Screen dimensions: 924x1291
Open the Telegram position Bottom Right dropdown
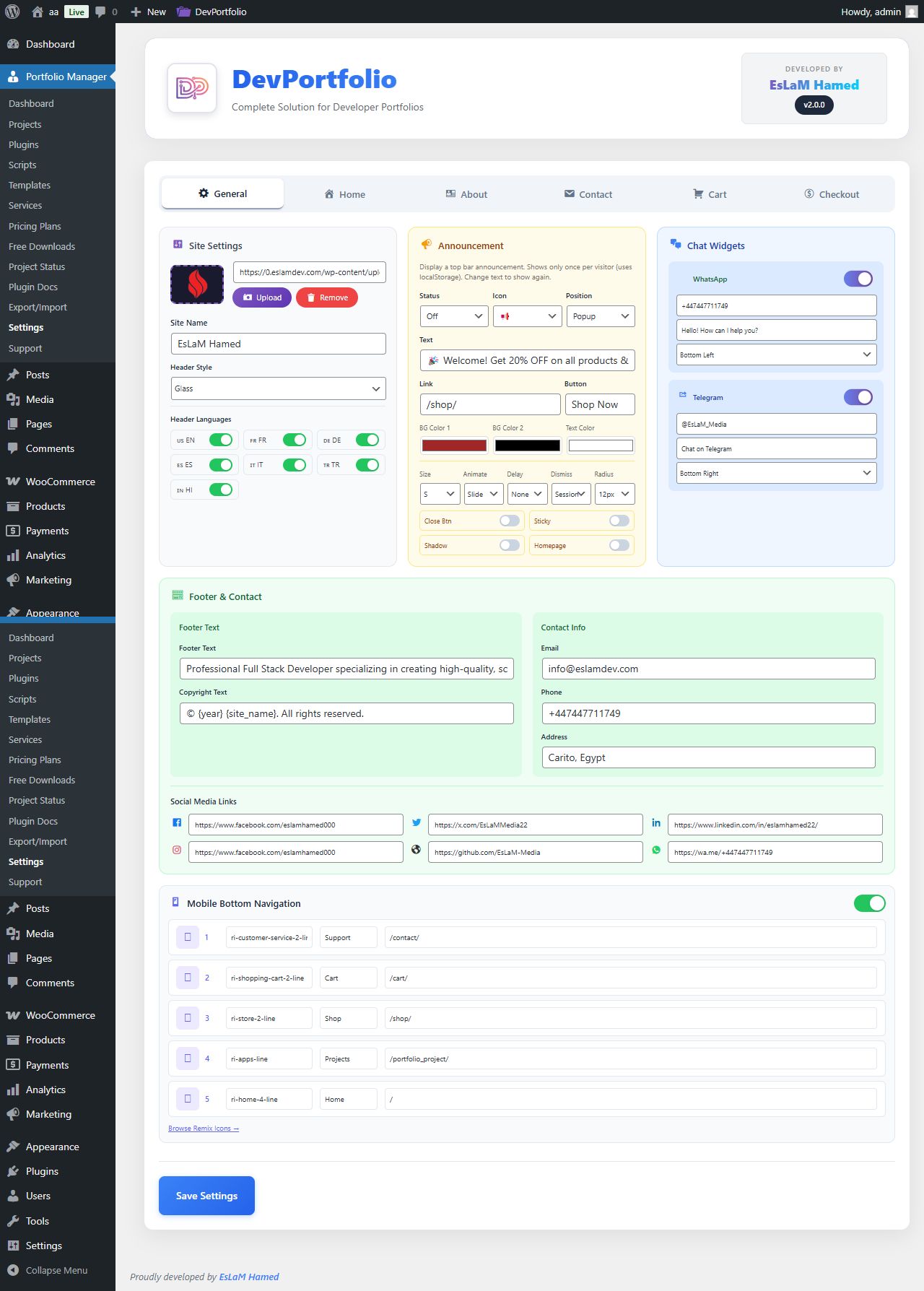coord(776,474)
